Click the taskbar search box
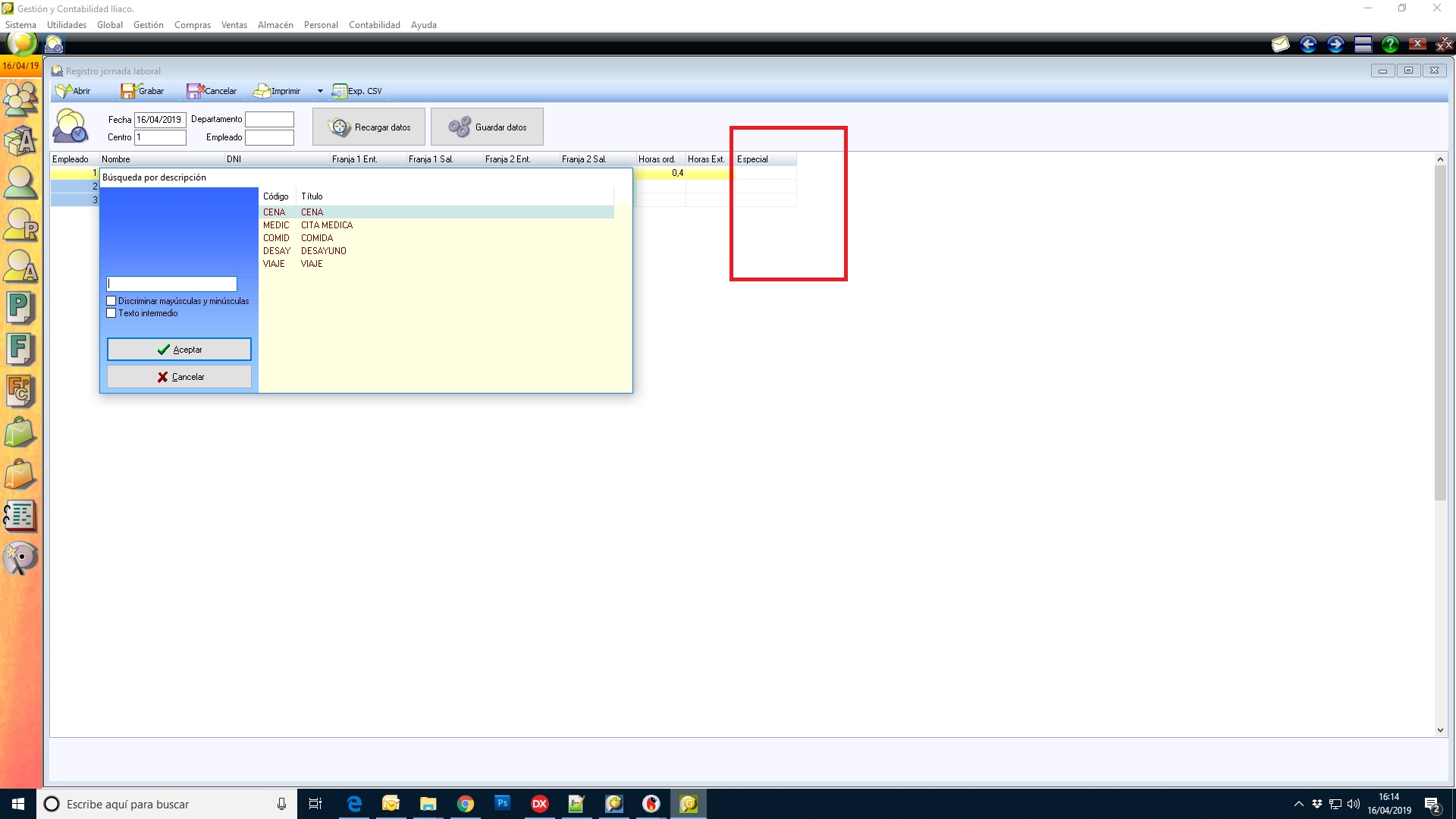This screenshot has height=819, width=1456. click(x=167, y=804)
